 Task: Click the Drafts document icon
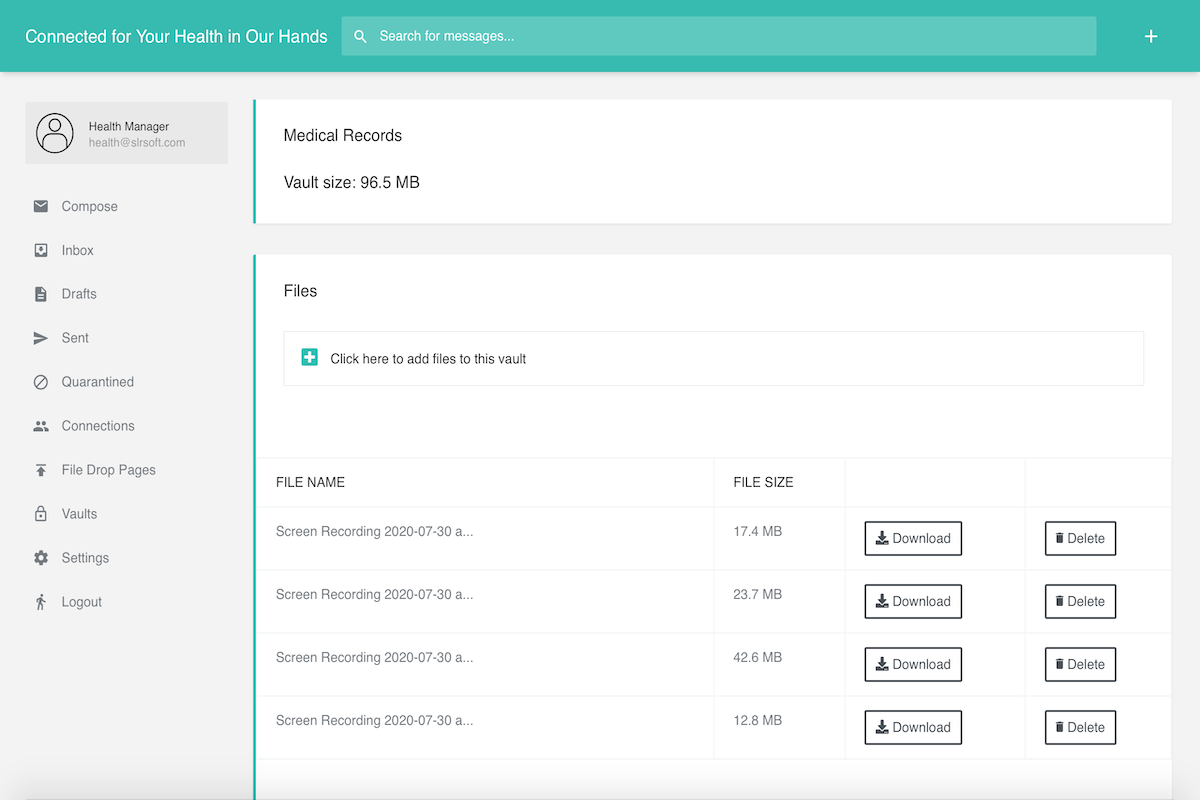41,294
